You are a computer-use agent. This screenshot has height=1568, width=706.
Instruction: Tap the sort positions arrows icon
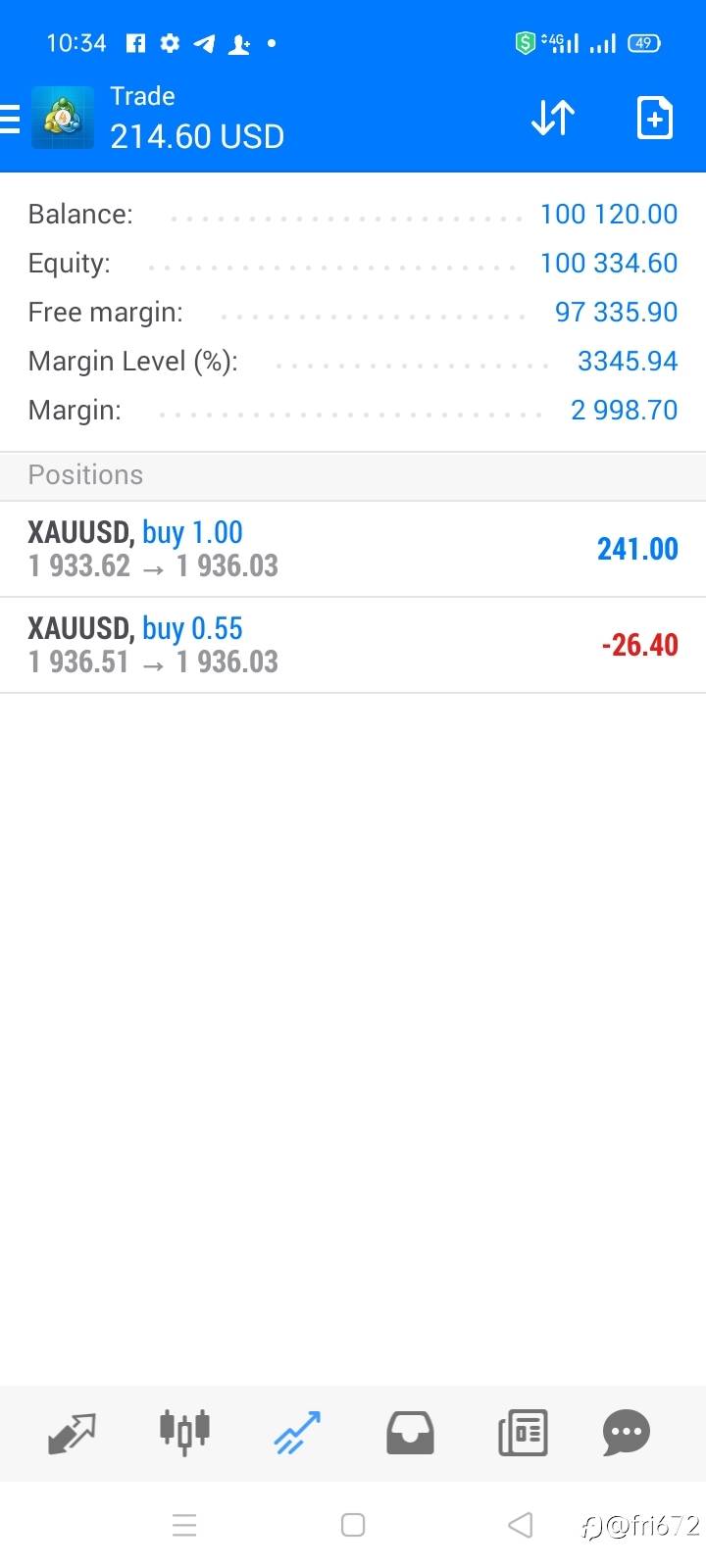tap(553, 119)
